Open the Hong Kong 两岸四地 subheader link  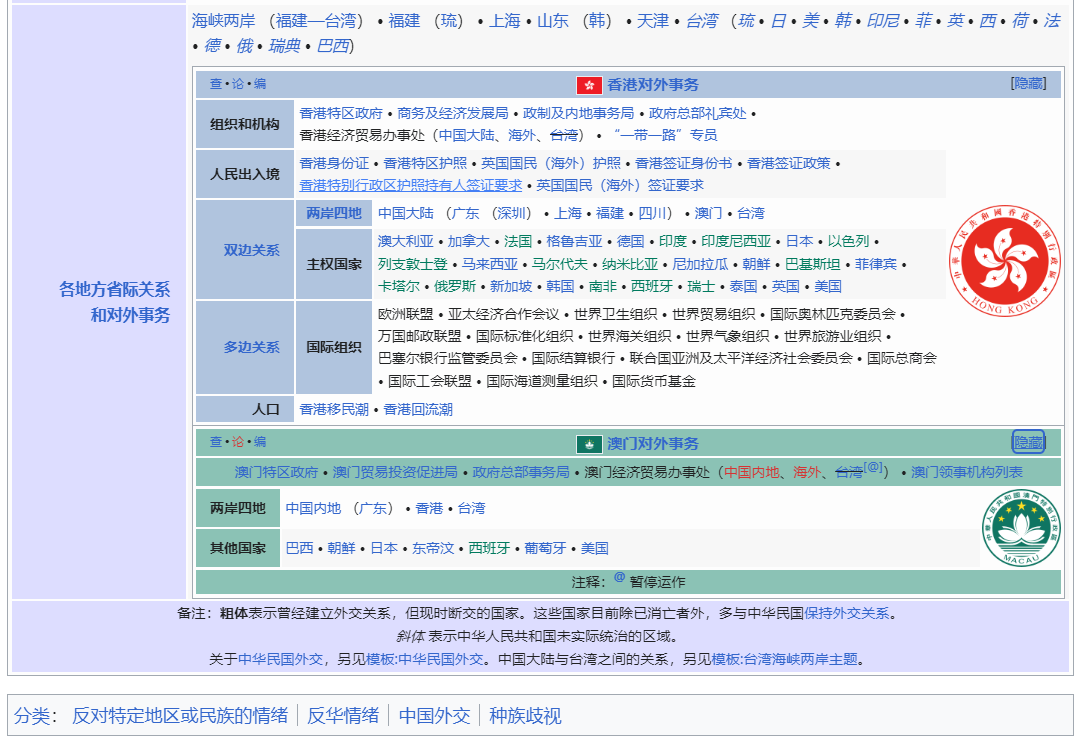pyautogui.click(x=334, y=214)
